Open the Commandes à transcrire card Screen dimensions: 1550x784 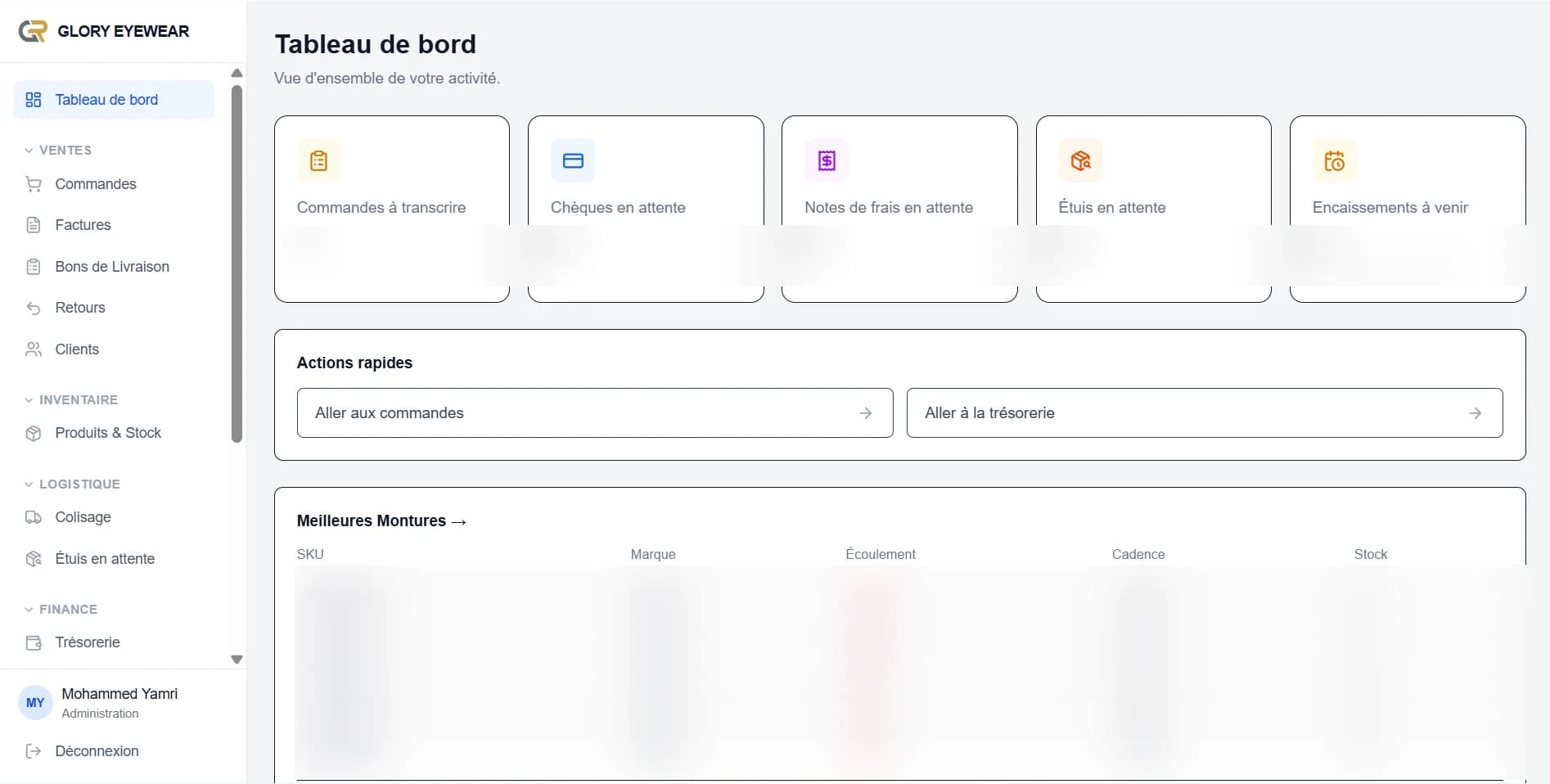point(392,209)
